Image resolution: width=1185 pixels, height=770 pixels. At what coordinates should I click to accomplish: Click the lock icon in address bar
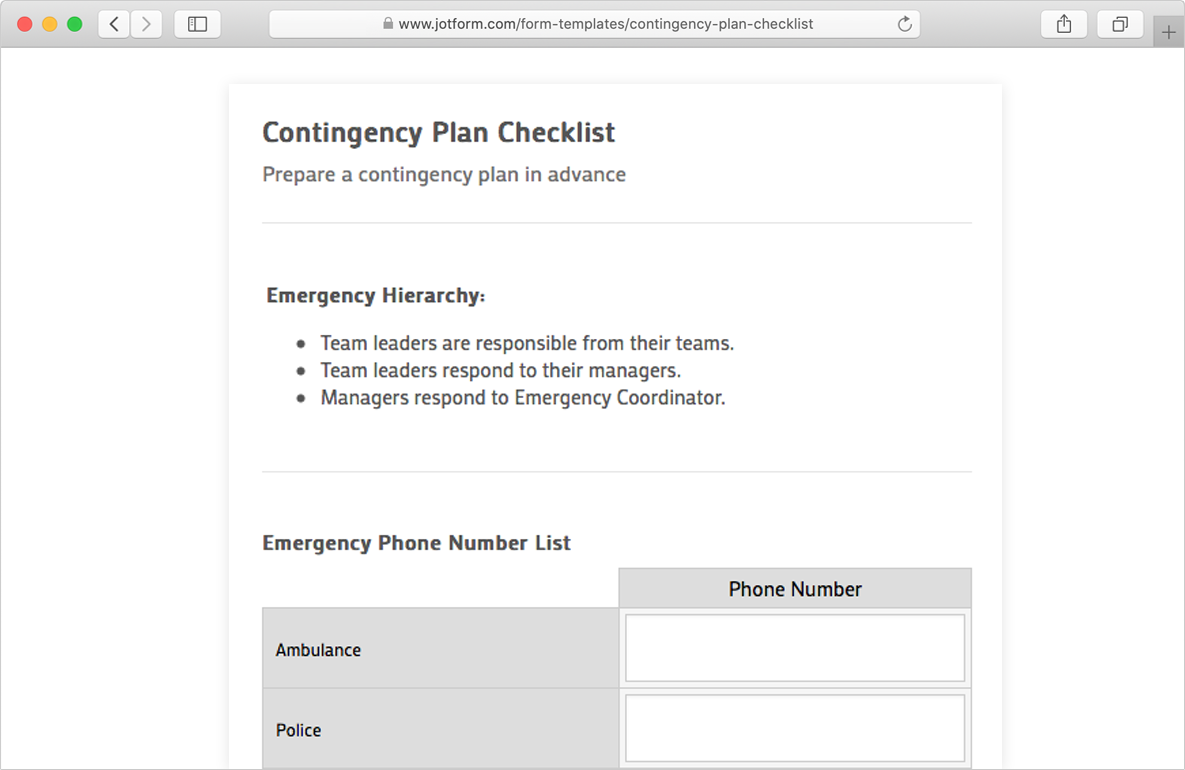pos(388,24)
